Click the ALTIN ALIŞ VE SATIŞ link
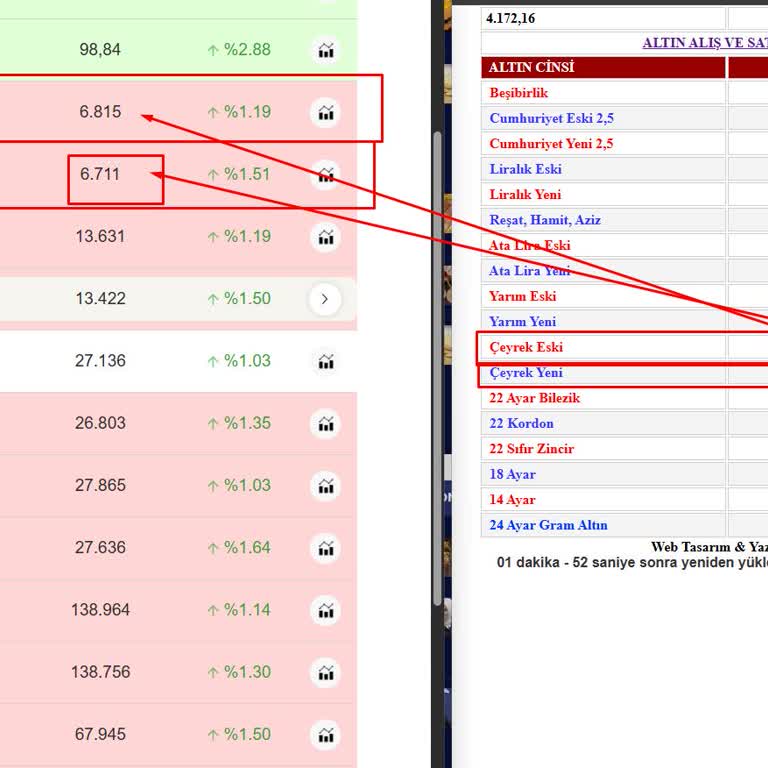This screenshot has width=768, height=768. click(x=705, y=43)
